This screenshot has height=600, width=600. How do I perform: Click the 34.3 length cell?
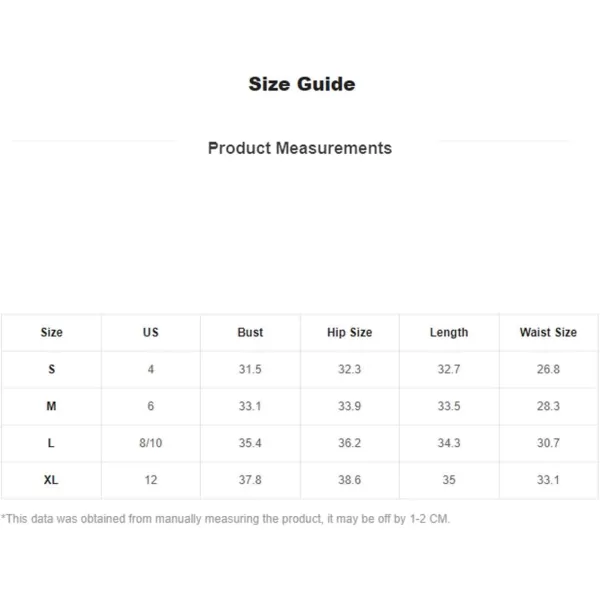[449, 443]
